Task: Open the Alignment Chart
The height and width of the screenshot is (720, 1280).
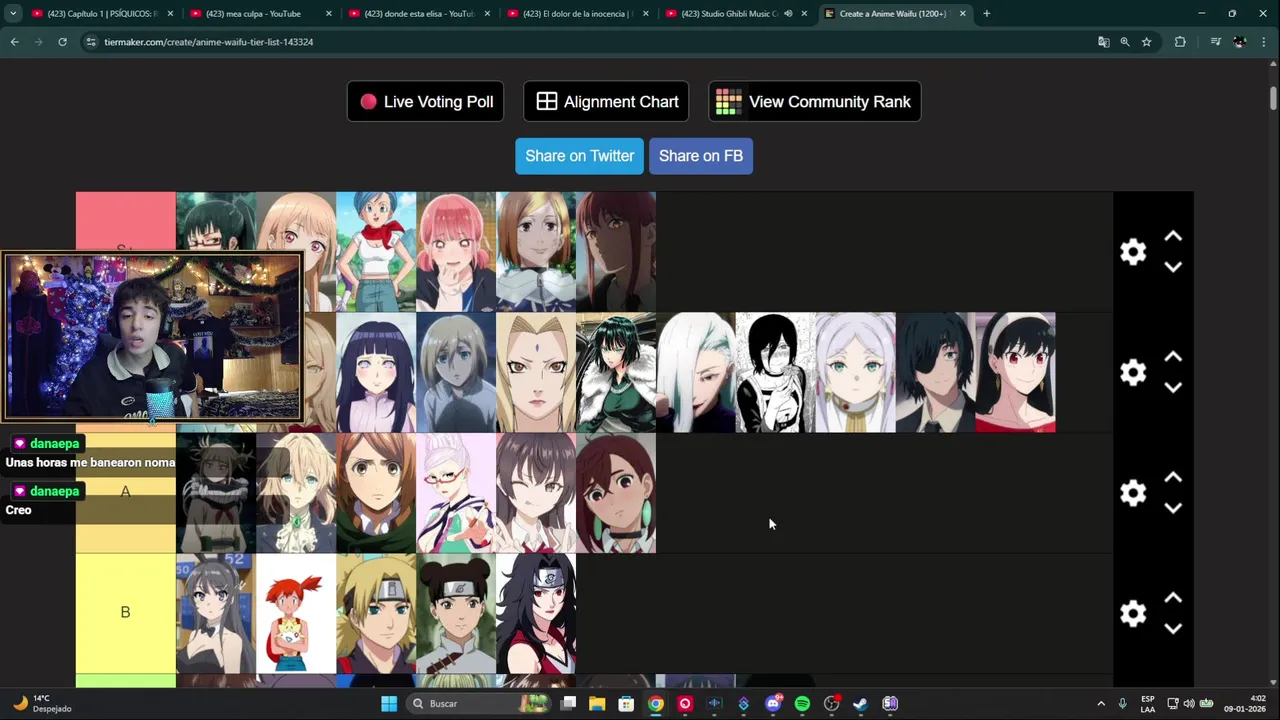Action: point(606,102)
